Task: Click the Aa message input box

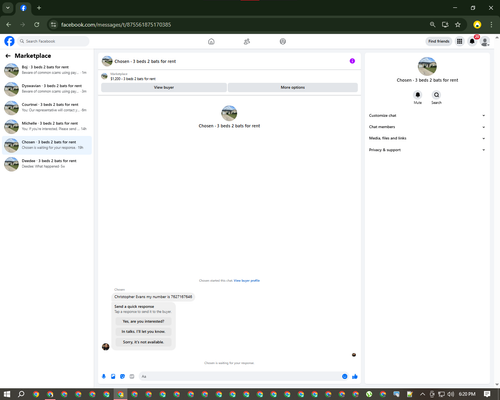Action: pos(239,376)
